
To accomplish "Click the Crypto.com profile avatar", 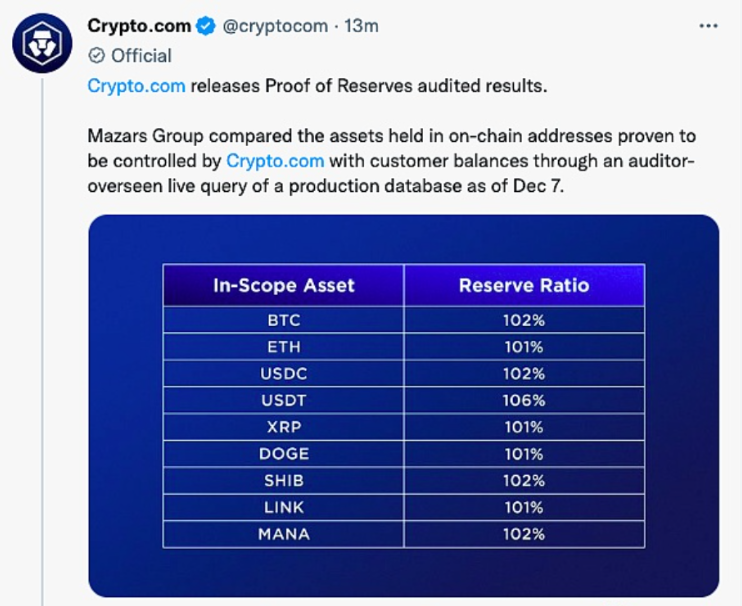I will coord(41,44).
